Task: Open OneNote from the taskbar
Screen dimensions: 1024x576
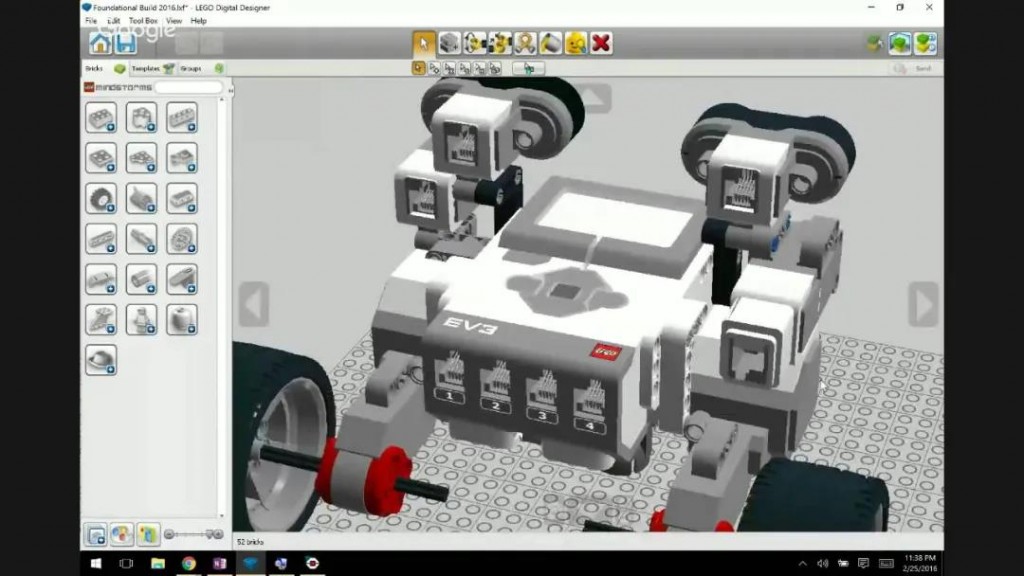Action: pos(219,563)
